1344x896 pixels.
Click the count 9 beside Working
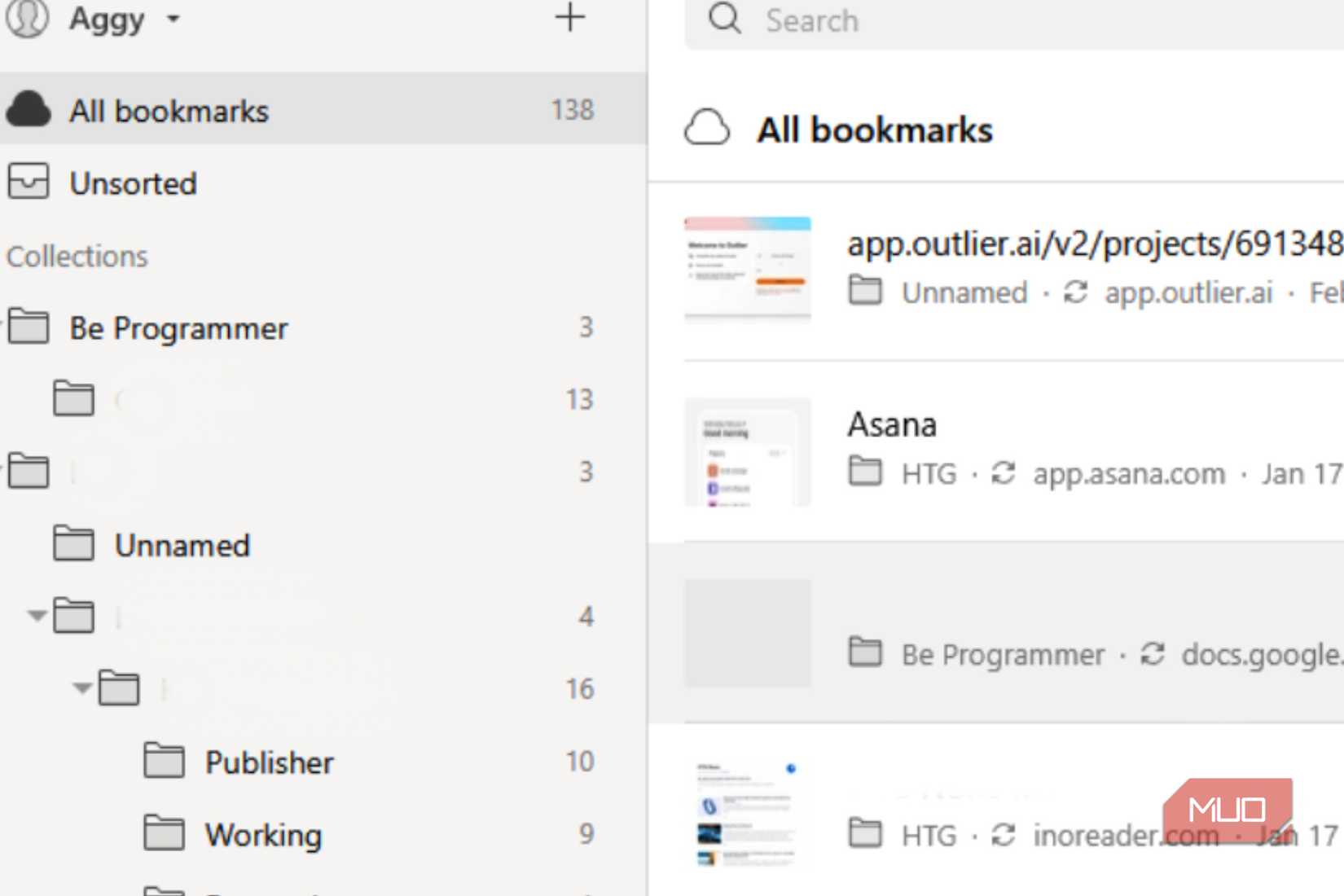pyautogui.click(x=586, y=834)
